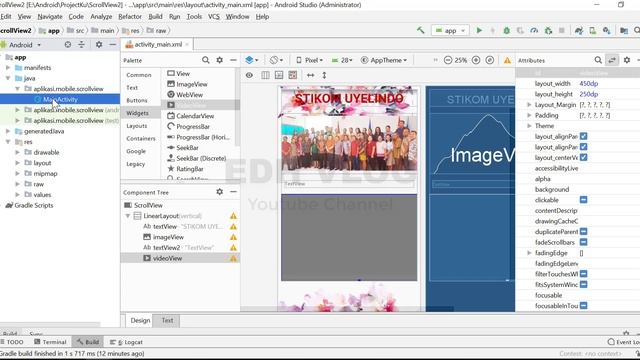The width and height of the screenshot is (640, 360).
Task: Open the app run configuration dropdown
Action: click(451, 31)
